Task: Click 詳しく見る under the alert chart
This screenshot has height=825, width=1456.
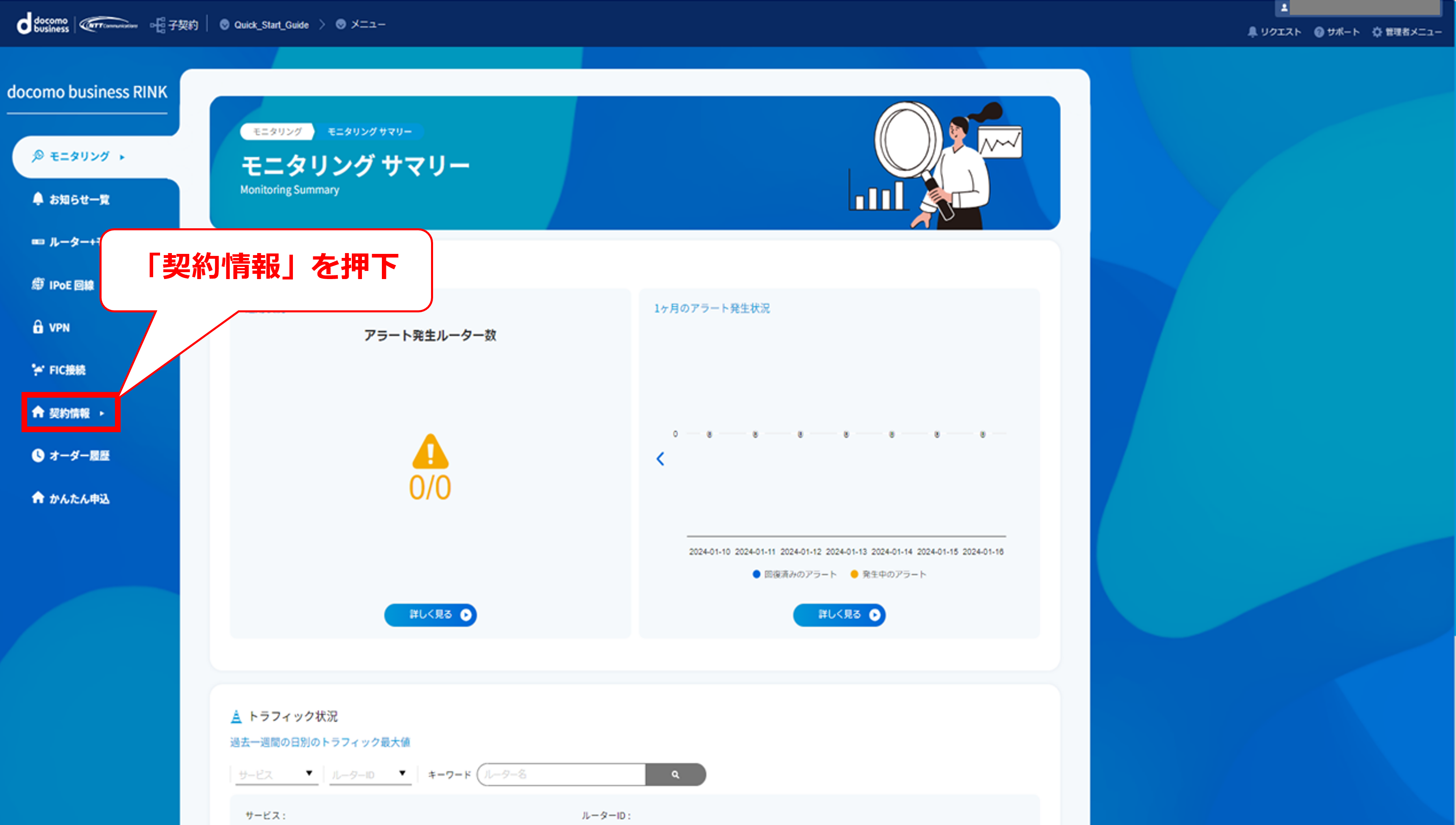Action: coord(839,615)
